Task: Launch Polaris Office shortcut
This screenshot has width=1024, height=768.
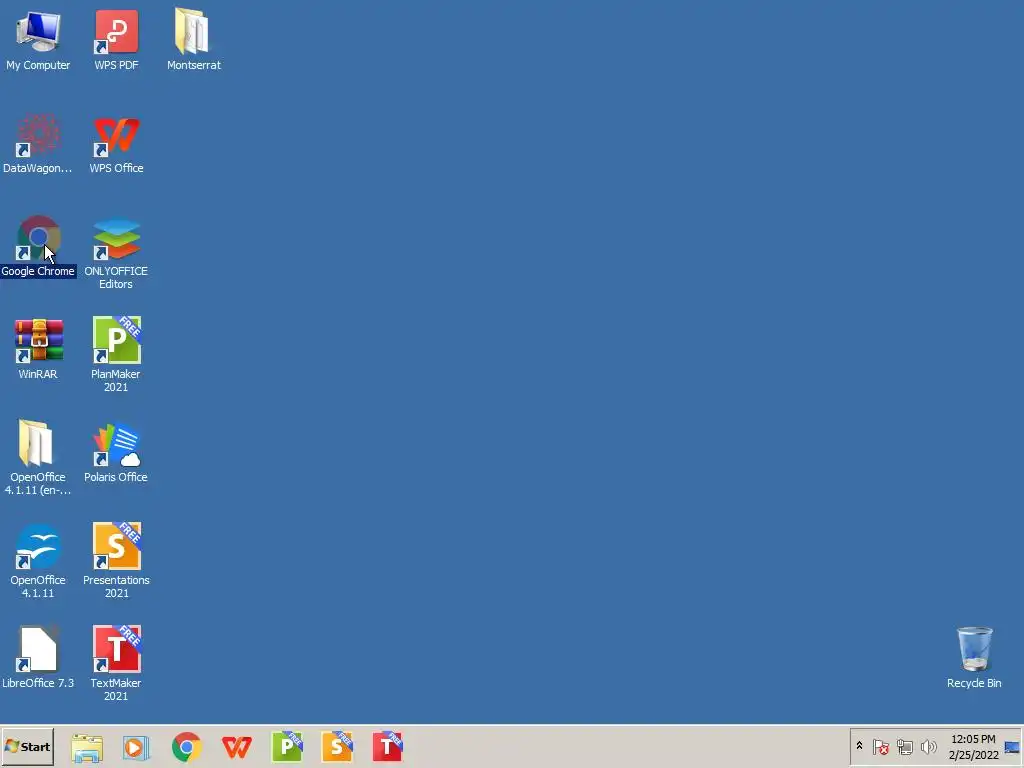Action: (116, 452)
